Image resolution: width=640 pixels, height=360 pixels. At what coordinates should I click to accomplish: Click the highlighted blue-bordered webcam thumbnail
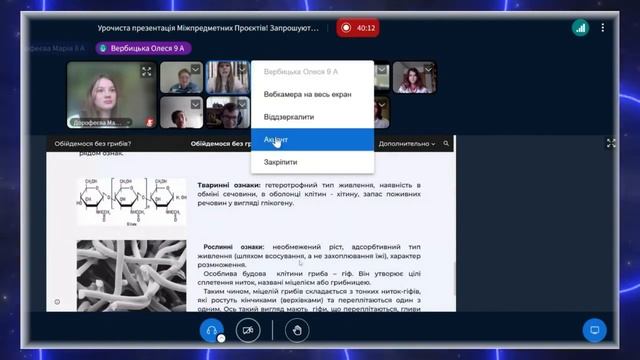(x=228, y=78)
